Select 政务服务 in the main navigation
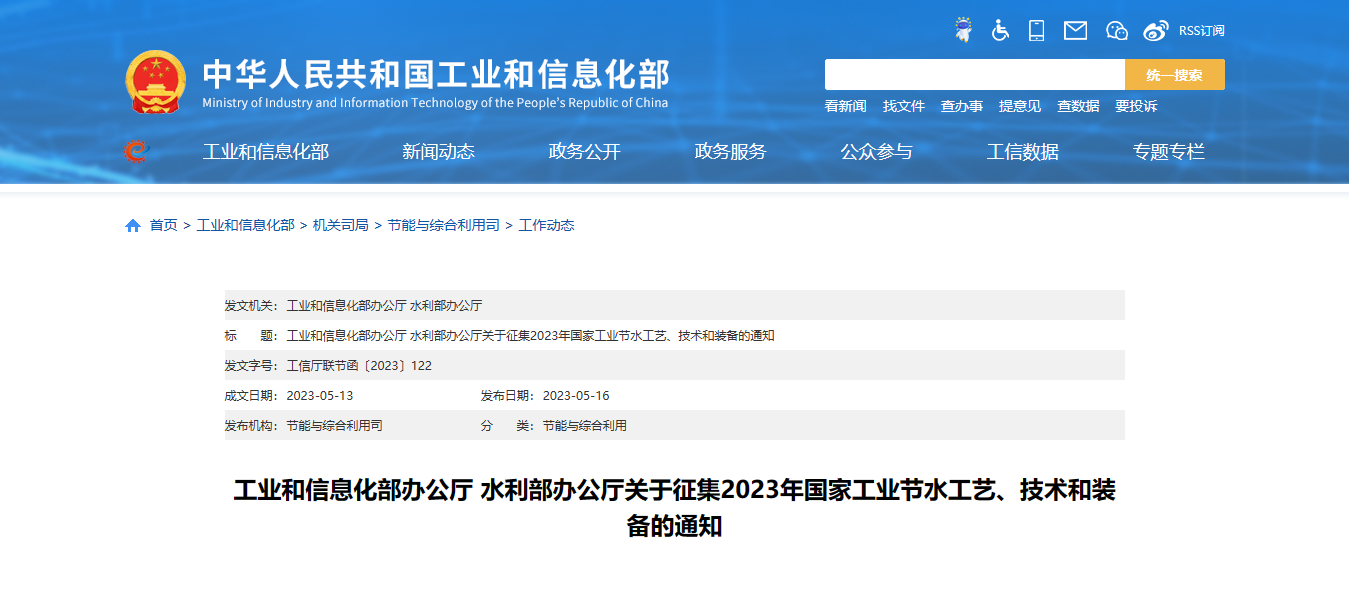 tap(730, 152)
